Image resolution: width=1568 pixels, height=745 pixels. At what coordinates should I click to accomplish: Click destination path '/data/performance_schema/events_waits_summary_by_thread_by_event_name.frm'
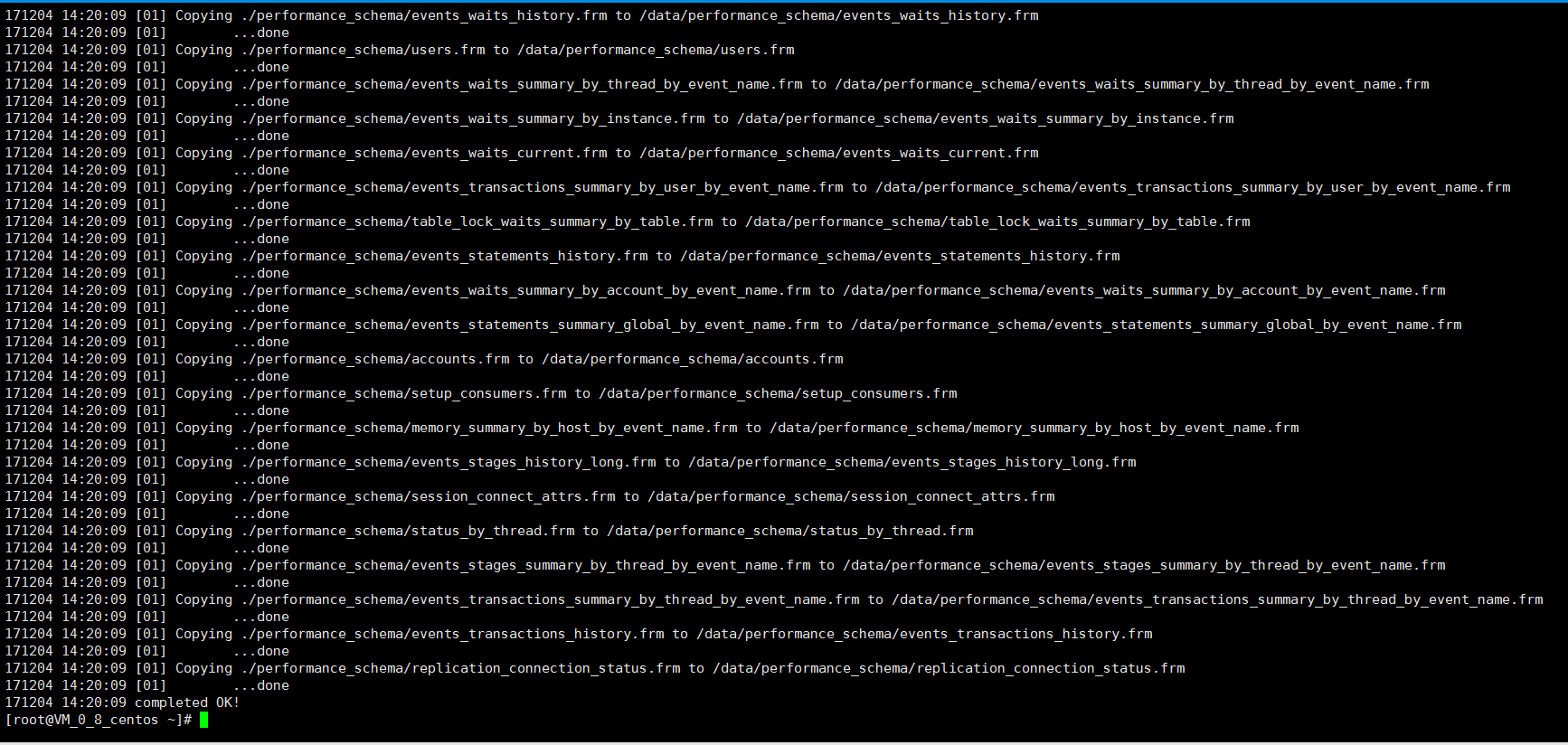(x=1132, y=84)
